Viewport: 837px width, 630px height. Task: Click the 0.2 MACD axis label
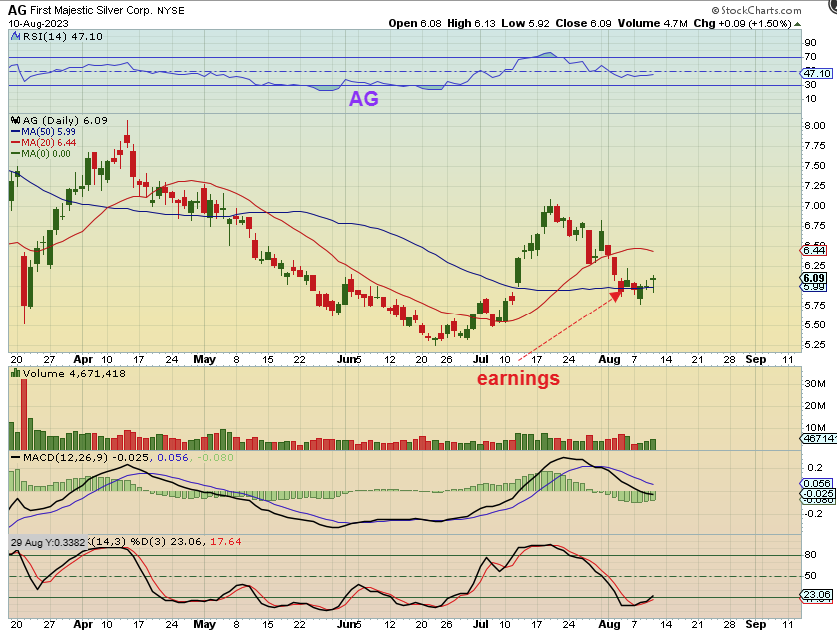tap(815, 468)
